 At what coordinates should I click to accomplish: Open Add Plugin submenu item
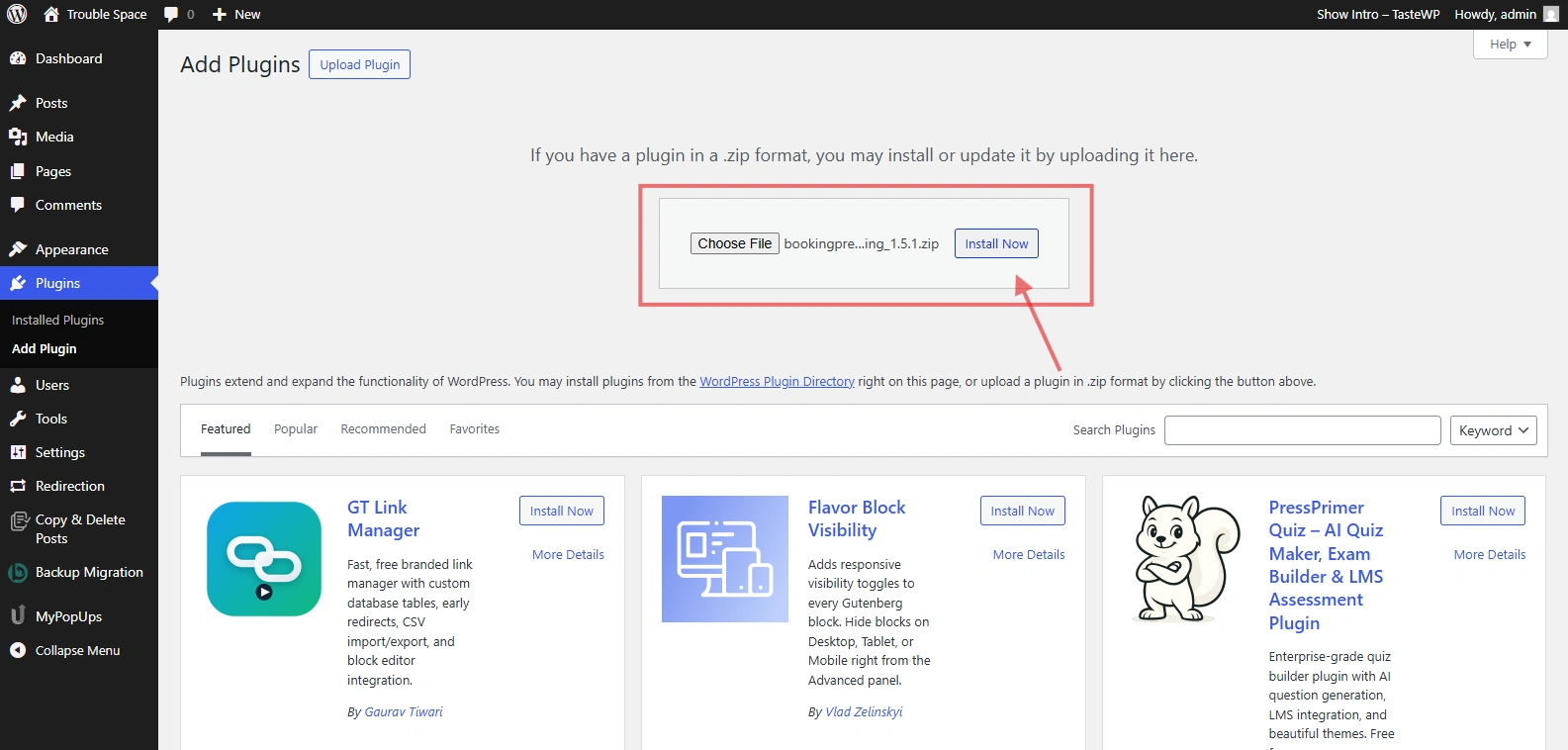point(45,348)
